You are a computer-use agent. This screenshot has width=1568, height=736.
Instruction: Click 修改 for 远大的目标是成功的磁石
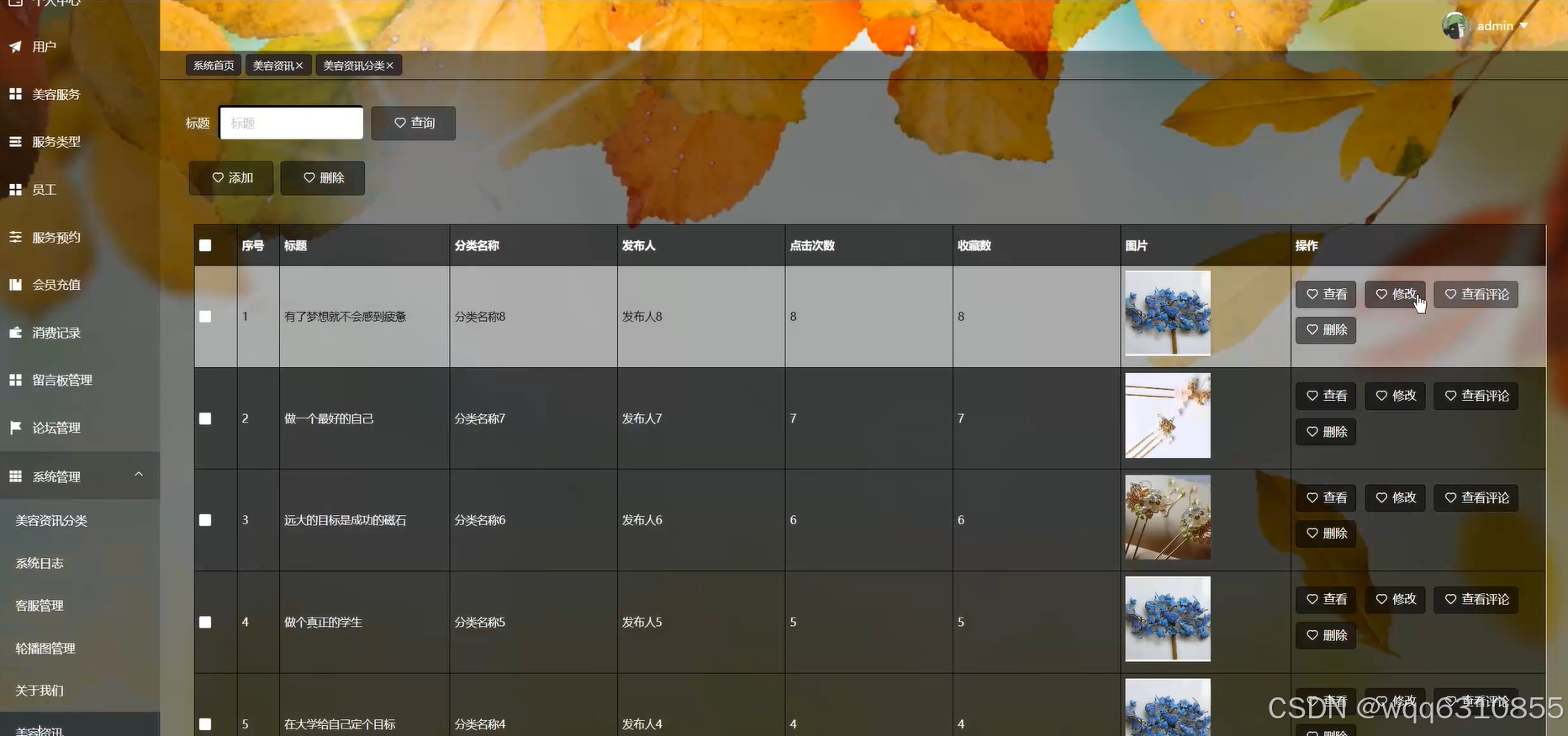pyautogui.click(x=1395, y=497)
